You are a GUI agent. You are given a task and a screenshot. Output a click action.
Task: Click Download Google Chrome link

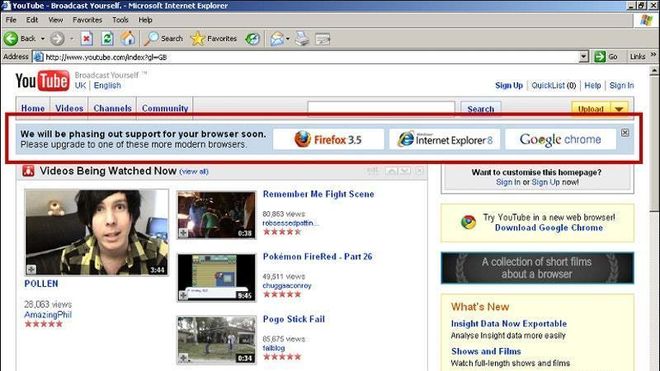(x=549, y=228)
